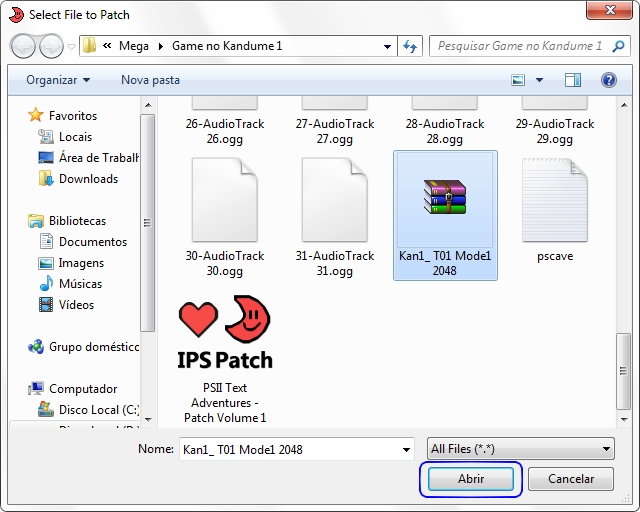Click the Imagens picture icon
640x512 pixels.
point(46,263)
